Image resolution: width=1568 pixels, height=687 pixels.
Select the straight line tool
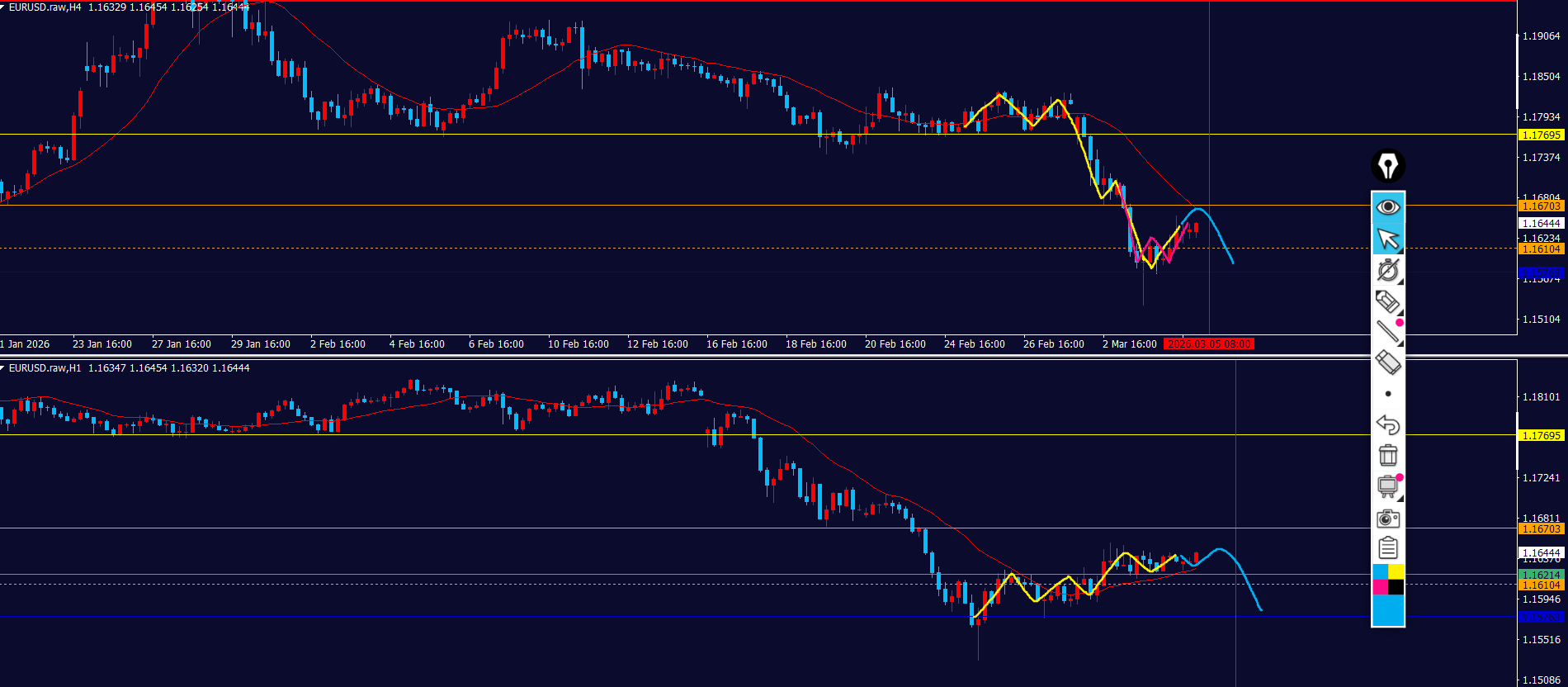tap(1387, 332)
